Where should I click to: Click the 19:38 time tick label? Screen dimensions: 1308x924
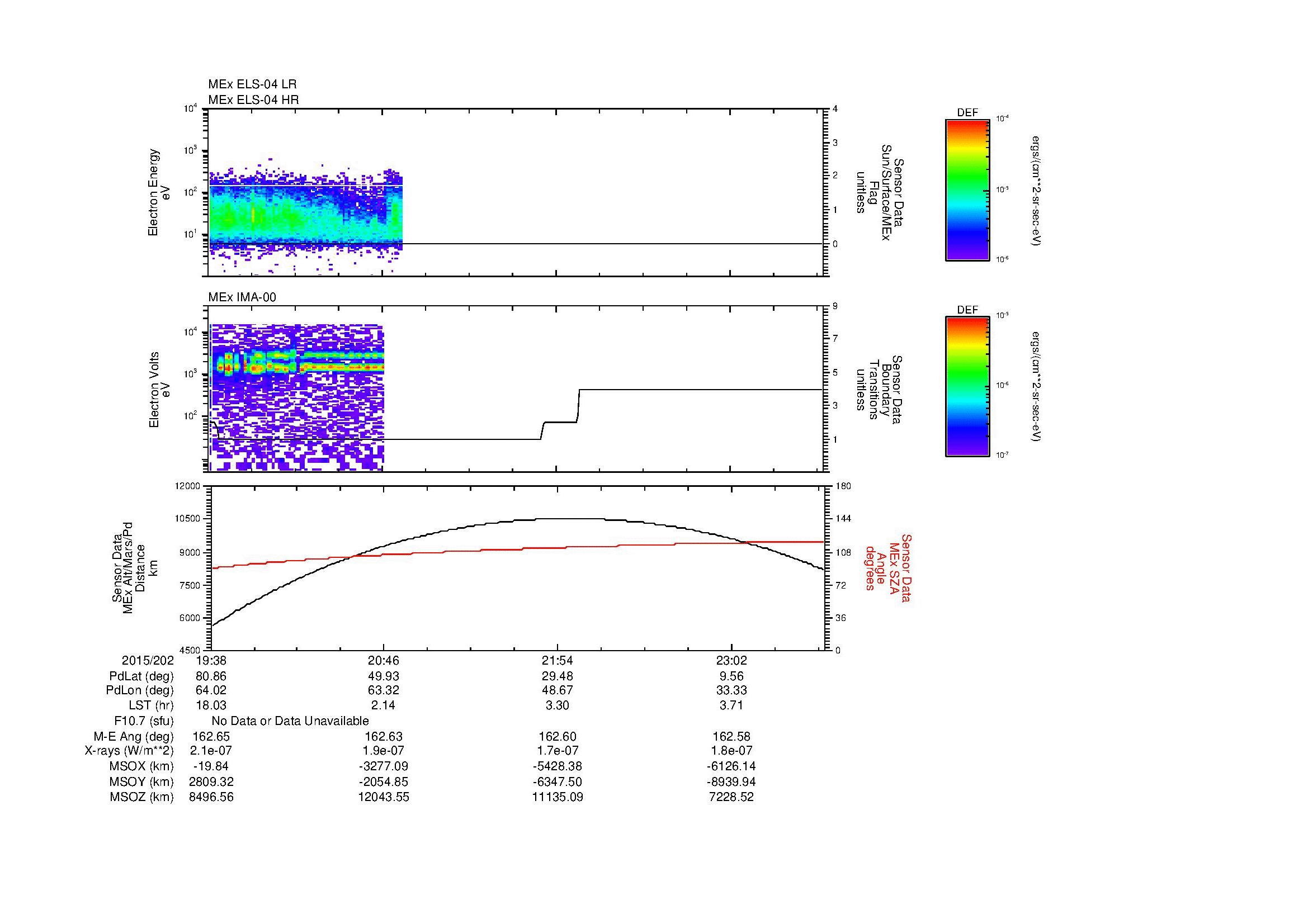[x=211, y=661]
